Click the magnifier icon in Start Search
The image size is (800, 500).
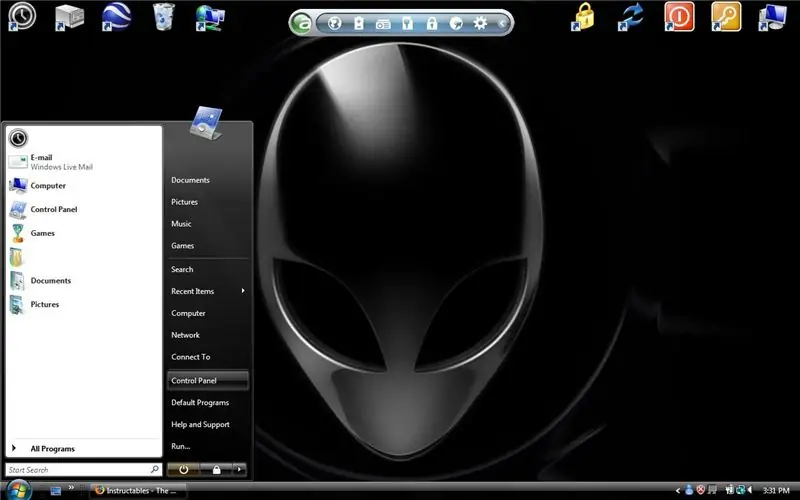(155, 469)
